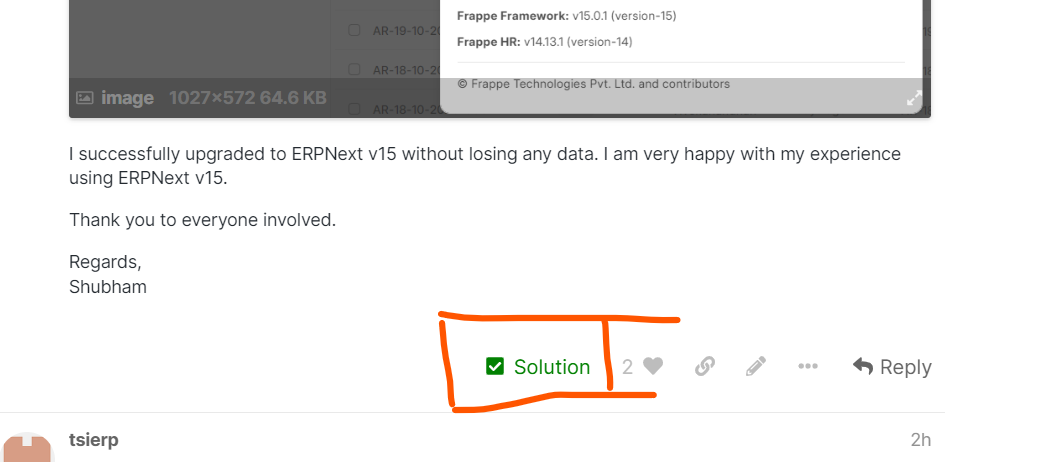Click the Frappe Technologies copyright text
The image size is (1062, 462).
[x=593, y=84]
